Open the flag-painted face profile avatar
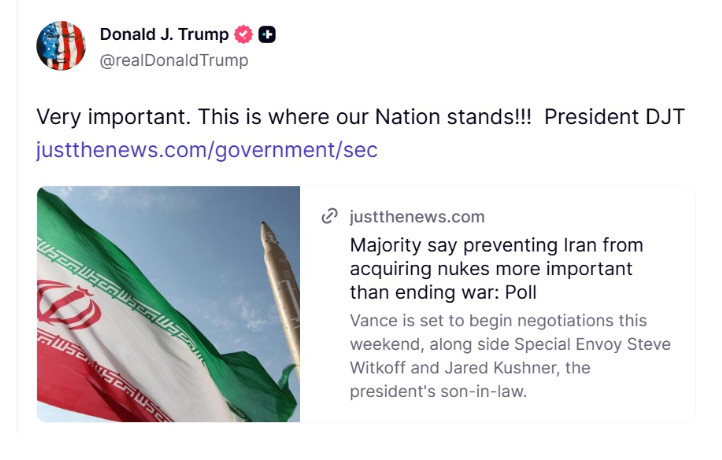This screenshot has width=722, height=460. coord(61,46)
